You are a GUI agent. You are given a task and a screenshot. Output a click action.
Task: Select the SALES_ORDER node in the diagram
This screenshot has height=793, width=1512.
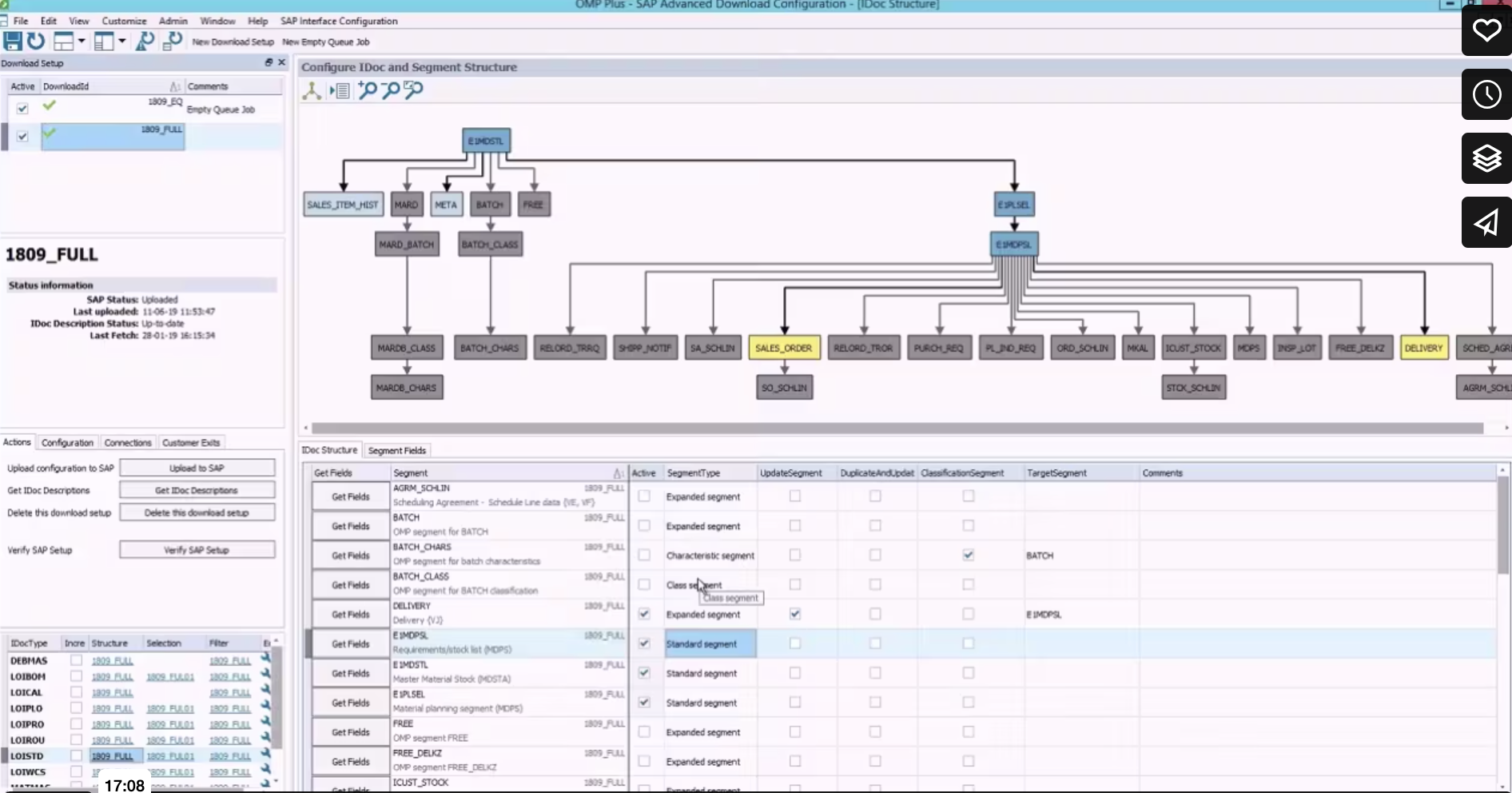pos(783,348)
